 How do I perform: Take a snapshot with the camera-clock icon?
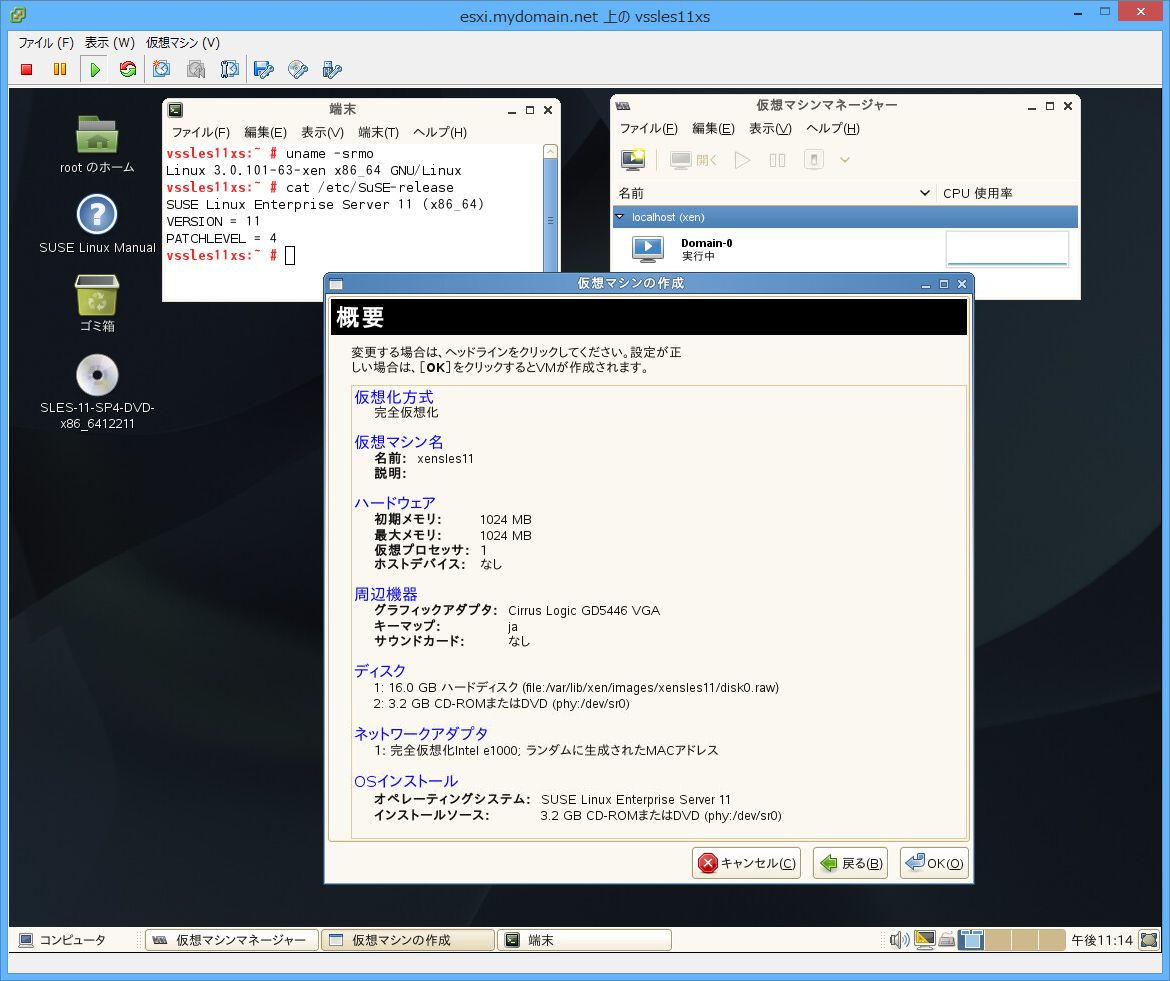161,69
